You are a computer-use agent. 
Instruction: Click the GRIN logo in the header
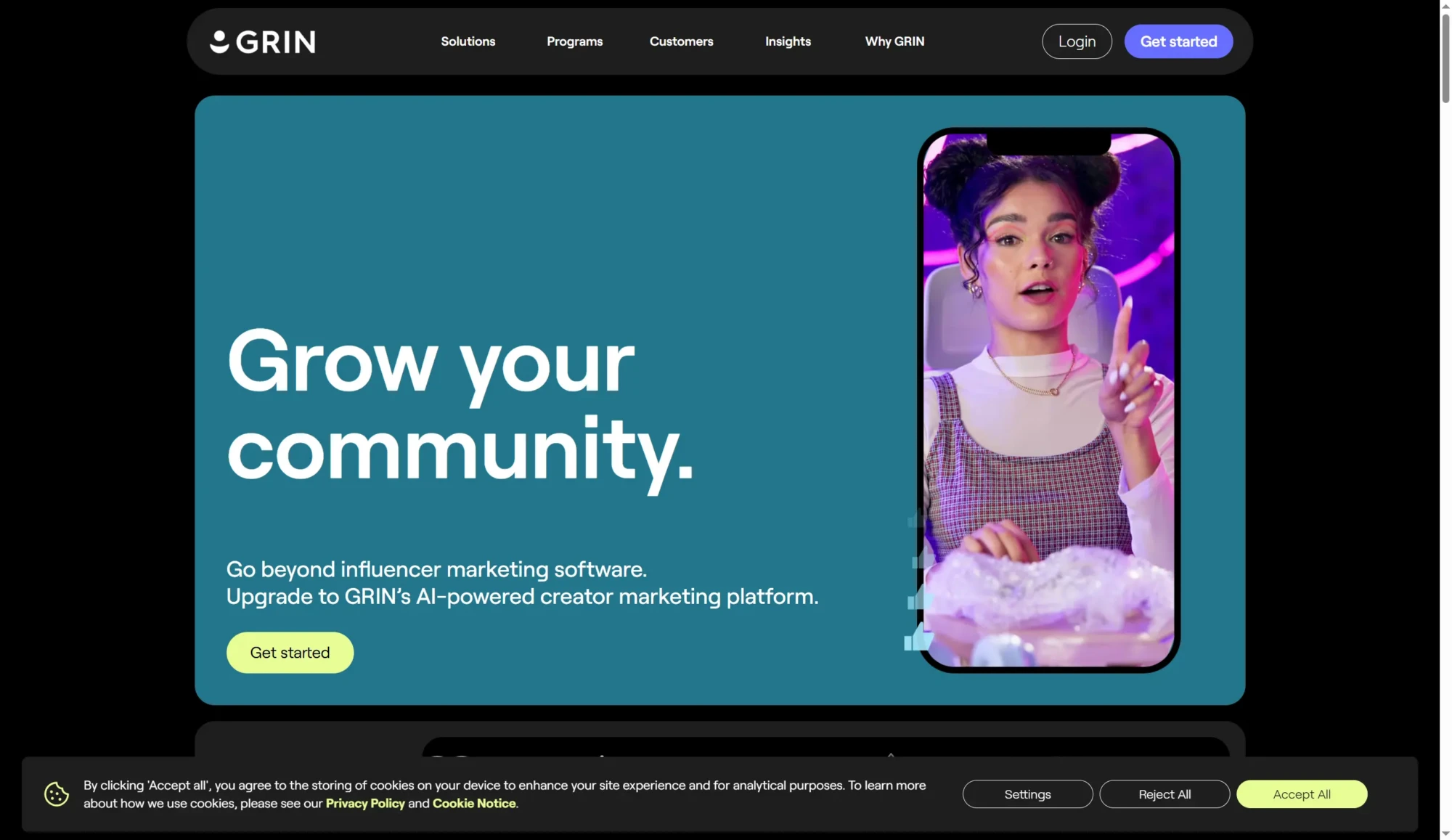point(263,41)
